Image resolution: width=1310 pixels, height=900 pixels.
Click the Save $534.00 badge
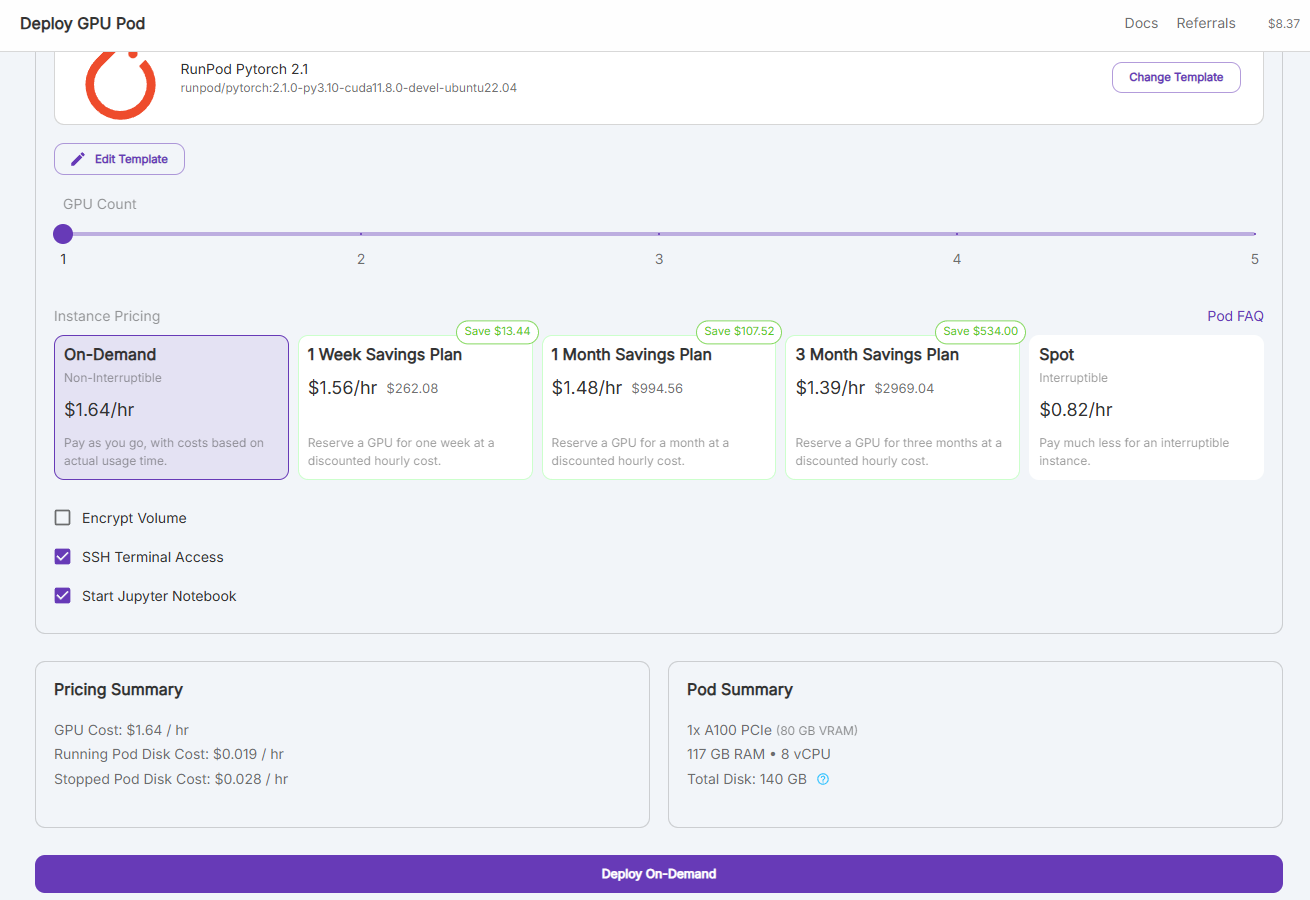980,331
